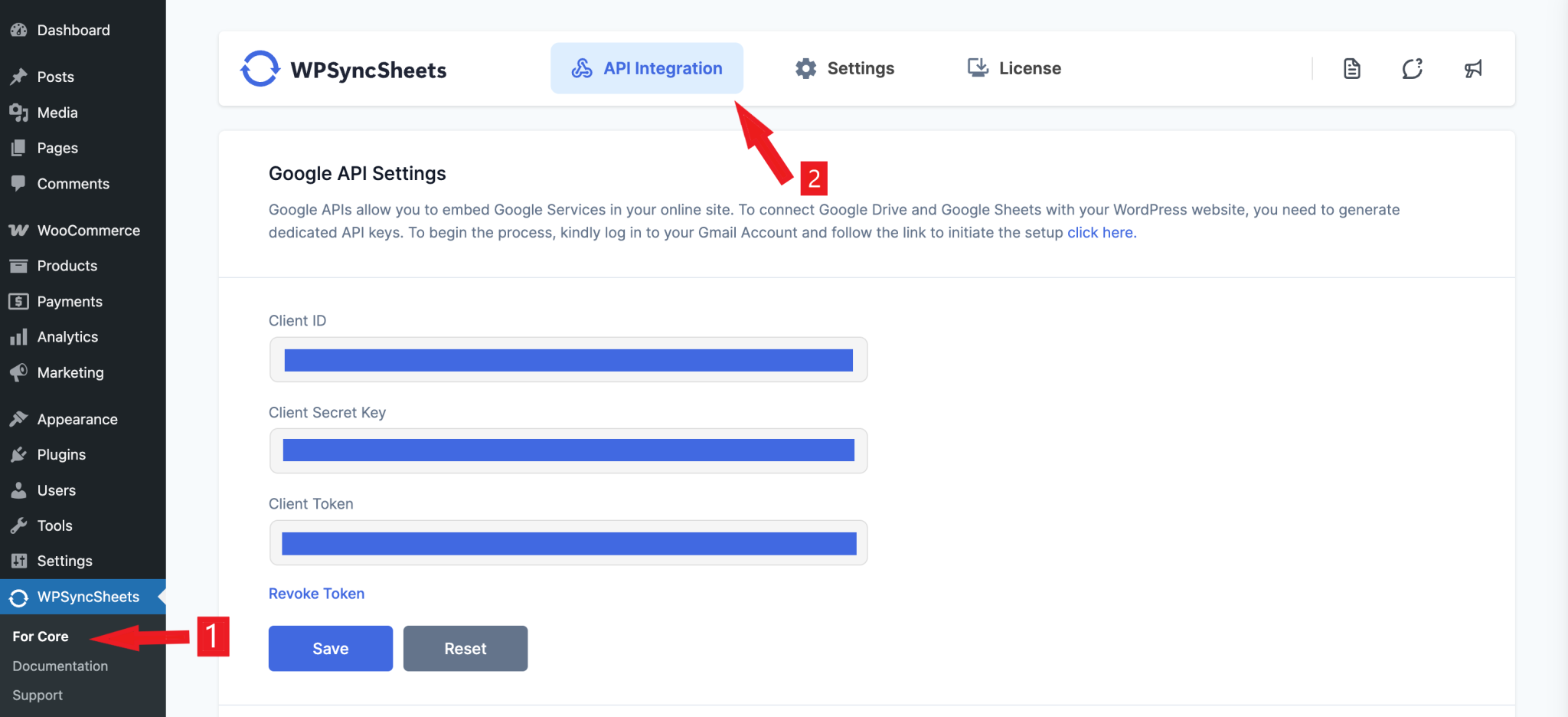This screenshot has width=1568, height=717.
Task: Follow the "click here" setup link
Action: (1100, 232)
